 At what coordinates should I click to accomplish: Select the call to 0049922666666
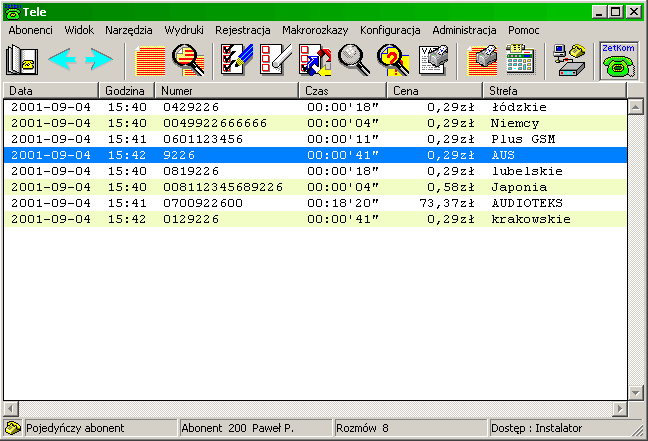coord(315,123)
